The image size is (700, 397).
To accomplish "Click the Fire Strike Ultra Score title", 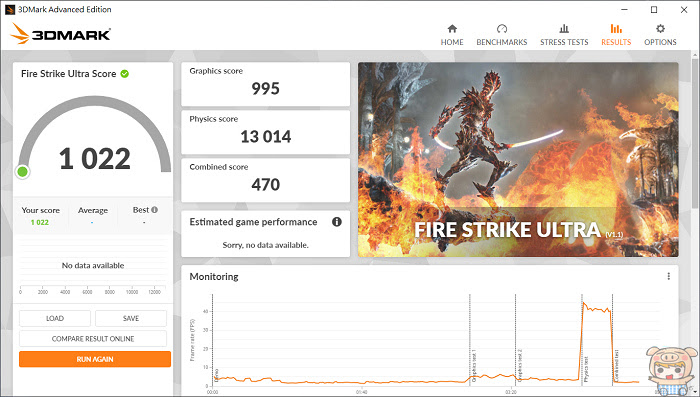I will [x=69, y=74].
